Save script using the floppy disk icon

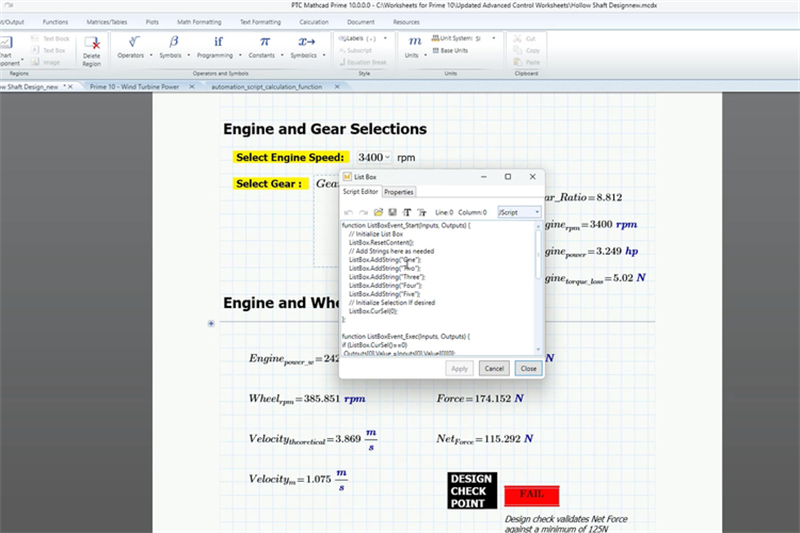(392, 213)
